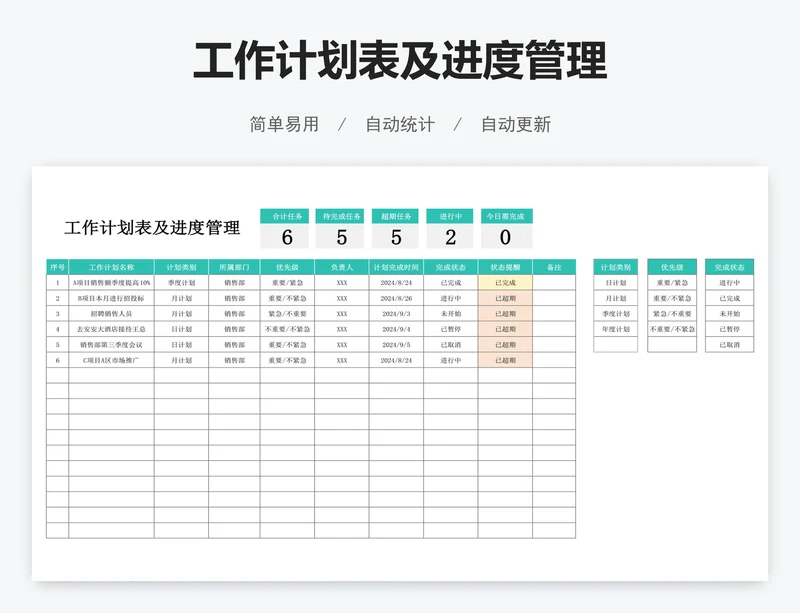Click the 待完成任务 summary label
The image size is (800, 613).
coord(342,216)
